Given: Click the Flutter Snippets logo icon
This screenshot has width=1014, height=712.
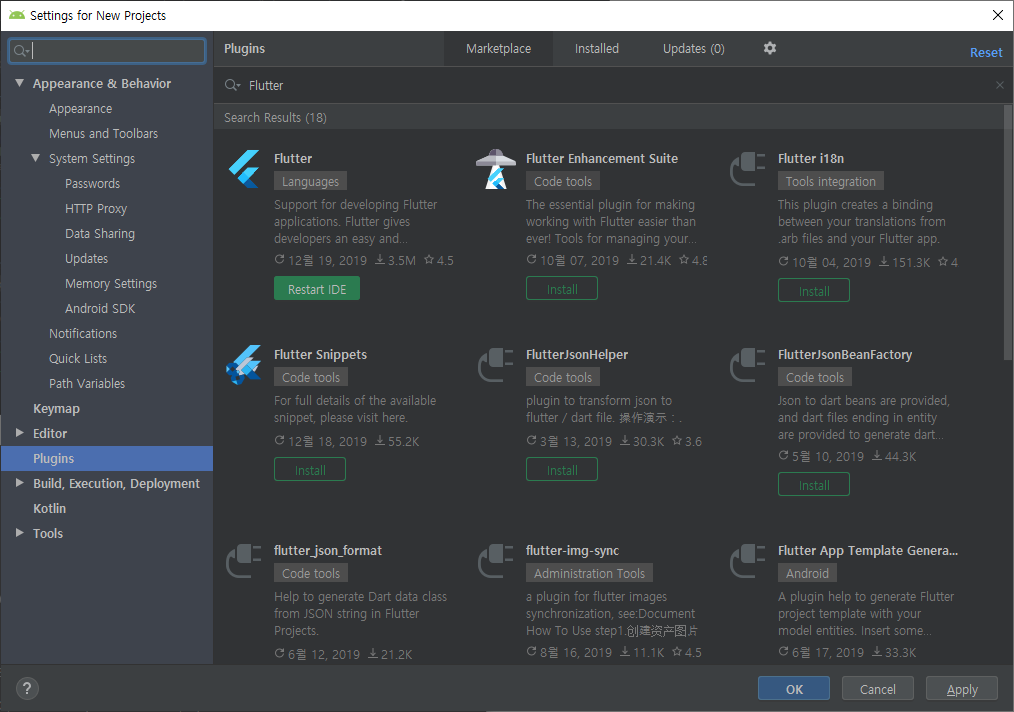Looking at the screenshot, I should [x=244, y=365].
